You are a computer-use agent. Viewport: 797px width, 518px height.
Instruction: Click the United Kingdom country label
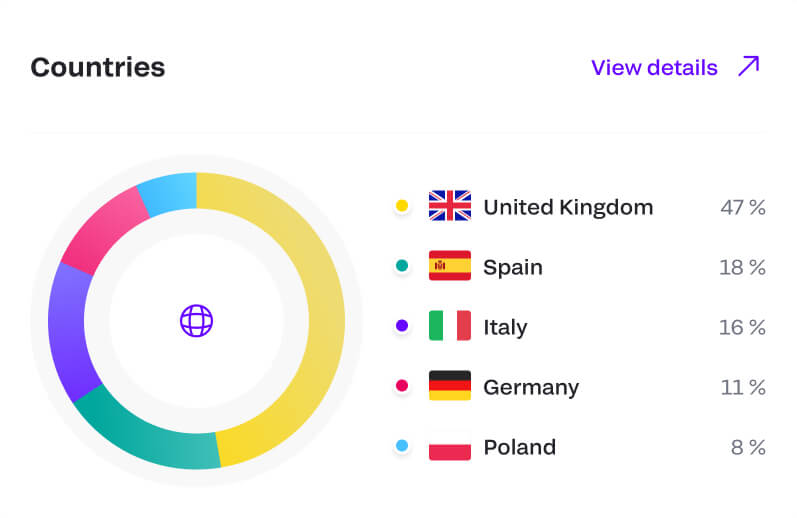point(567,207)
